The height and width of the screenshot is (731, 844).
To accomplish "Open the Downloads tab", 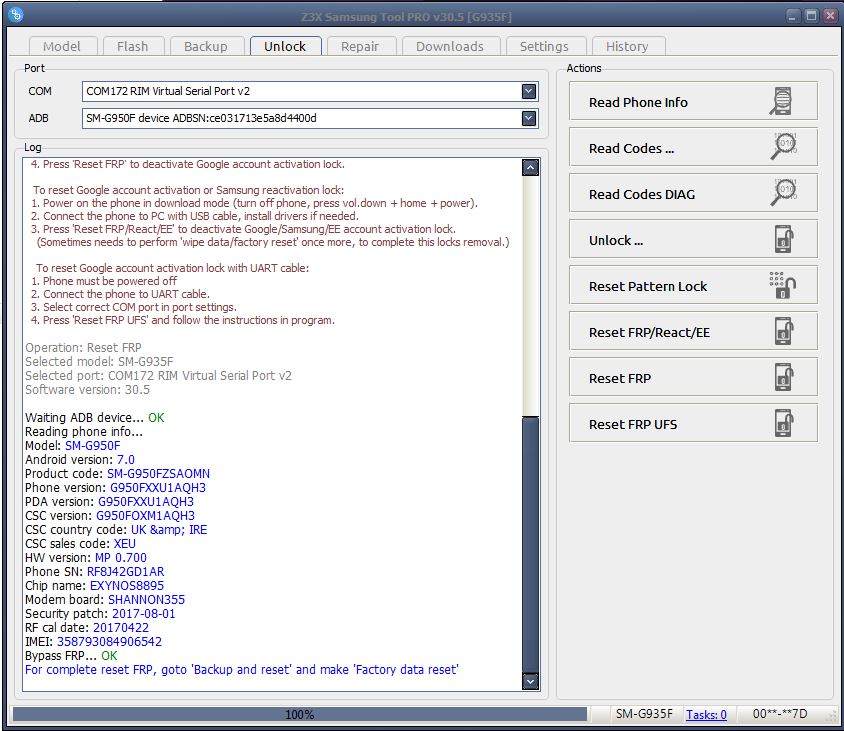I will [450, 46].
